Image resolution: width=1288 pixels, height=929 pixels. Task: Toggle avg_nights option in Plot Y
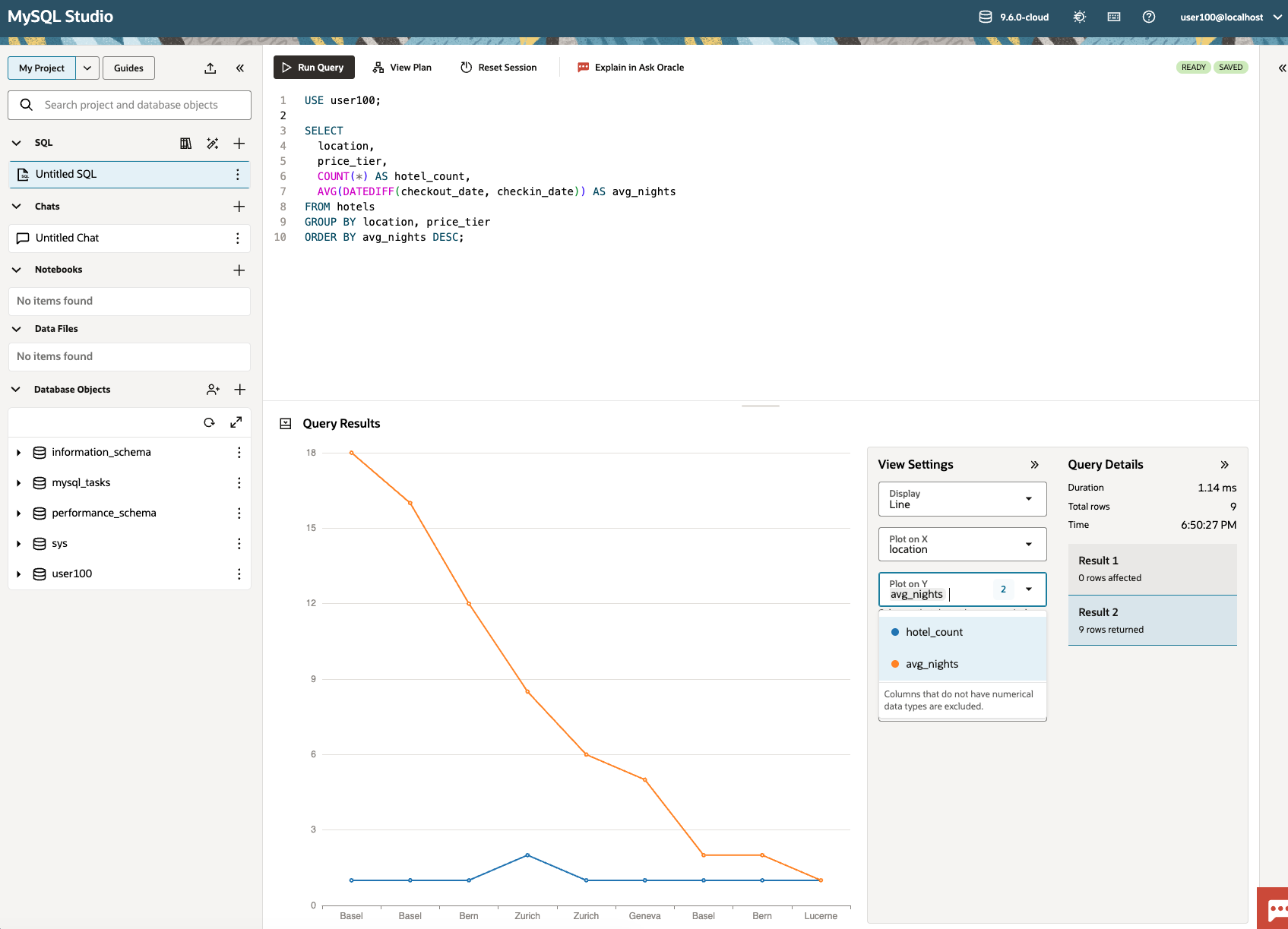962,664
